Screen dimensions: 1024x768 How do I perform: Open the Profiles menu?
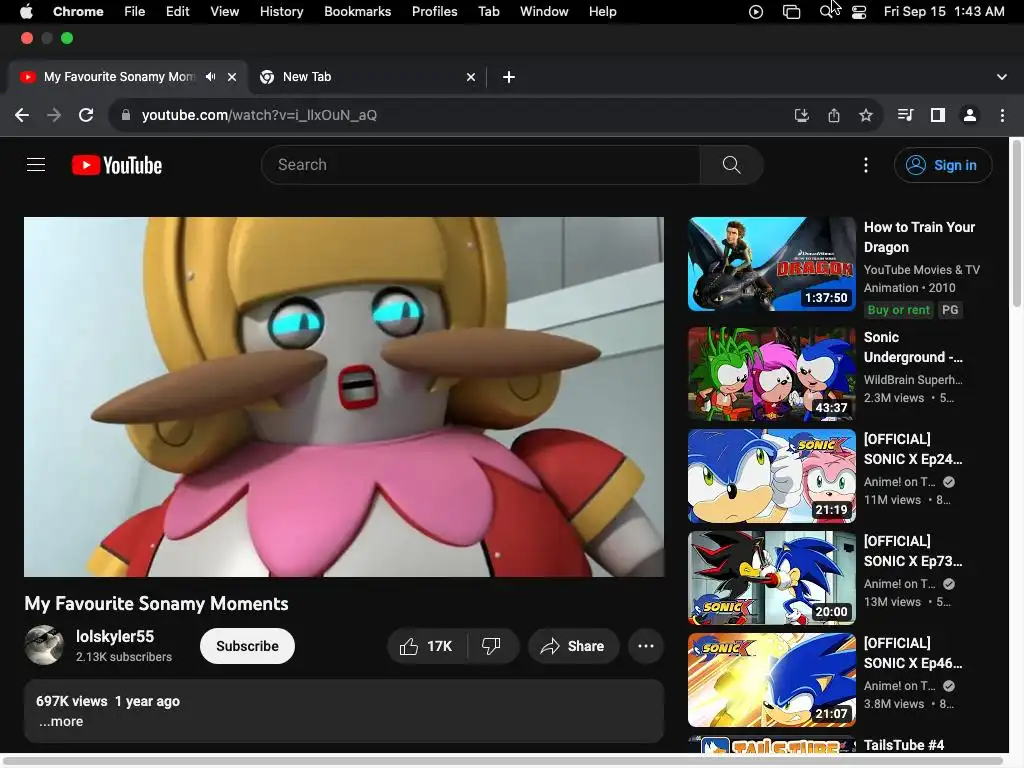click(x=434, y=12)
